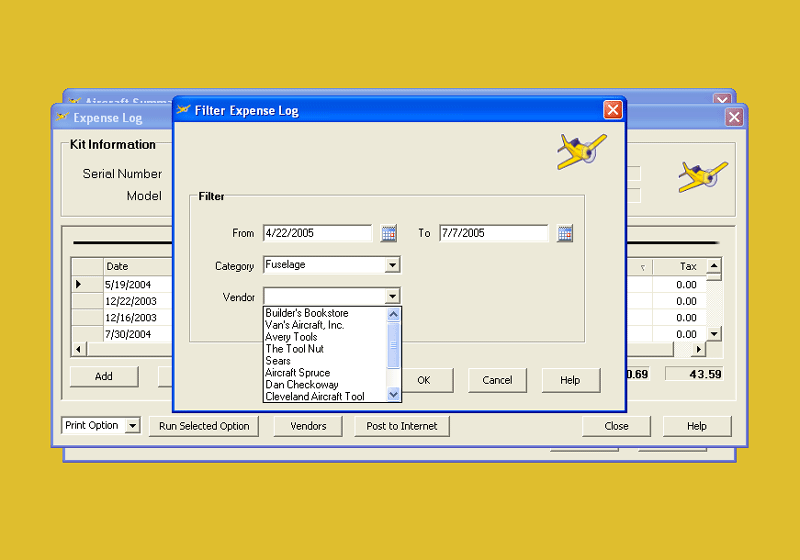Viewport: 800px width, 560px height.
Task: Click the Filter Expense Log title bar icon
Action: click(184, 110)
